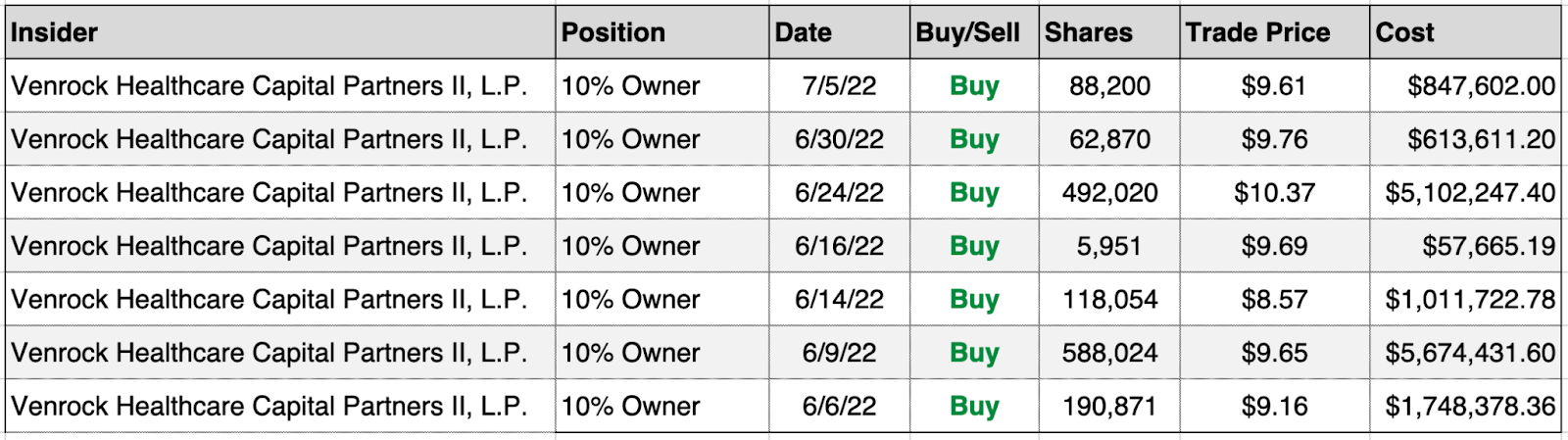The width and height of the screenshot is (1568, 440).
Task: Click the 588,024 shares cell
Action: point(1109,352)
